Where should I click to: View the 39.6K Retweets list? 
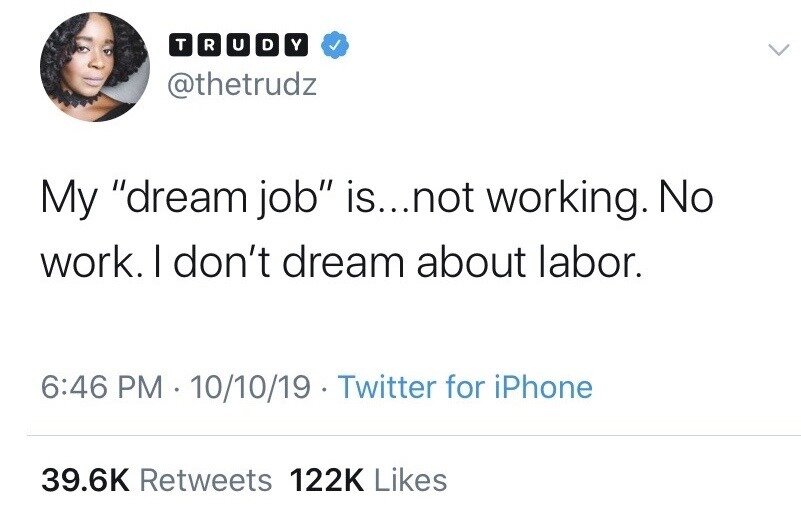(155, 480)
